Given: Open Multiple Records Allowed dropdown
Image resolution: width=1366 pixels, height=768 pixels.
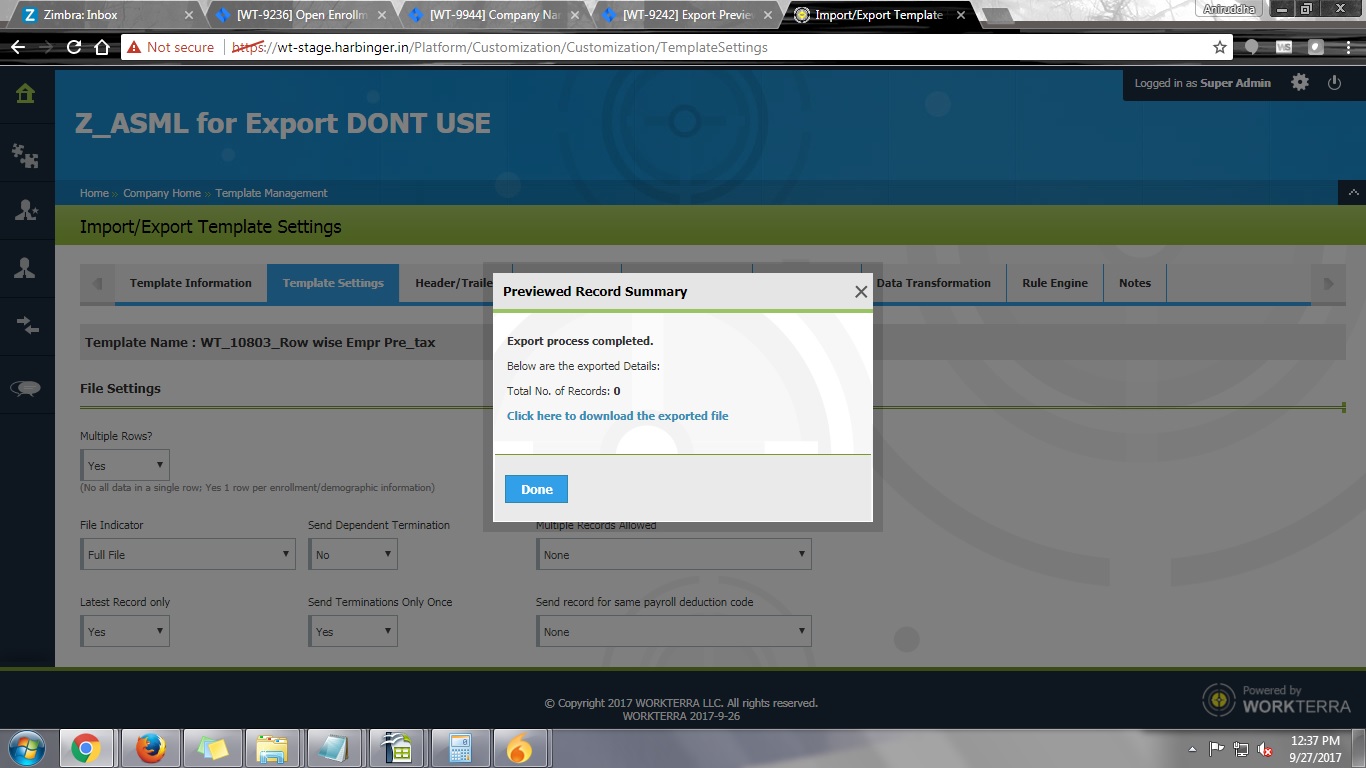Looking at the screenshot, I should coord(674,554).
